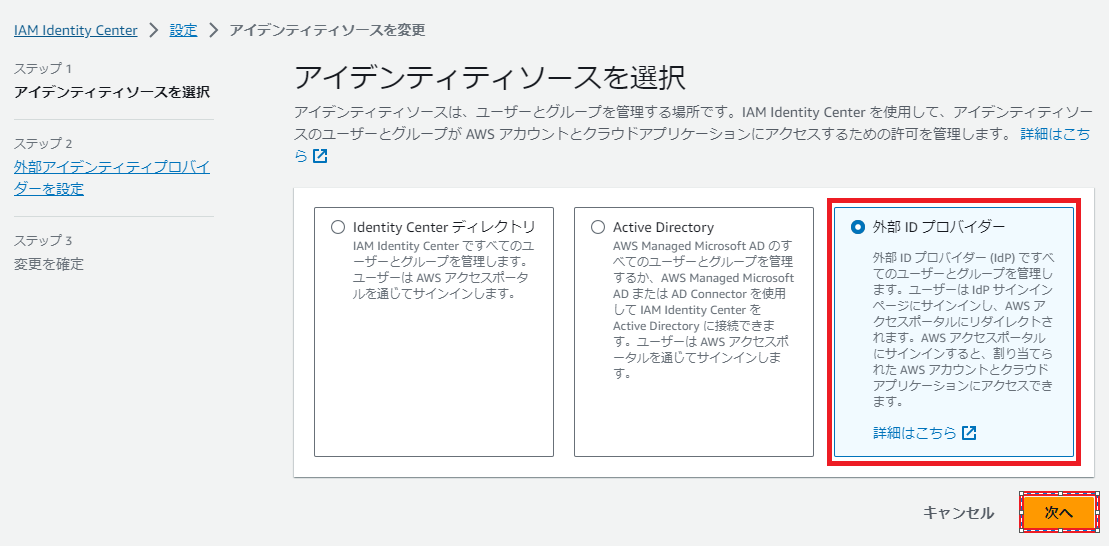Click the ステップ 3 label

pyautogui.click(x=43, y=240)
